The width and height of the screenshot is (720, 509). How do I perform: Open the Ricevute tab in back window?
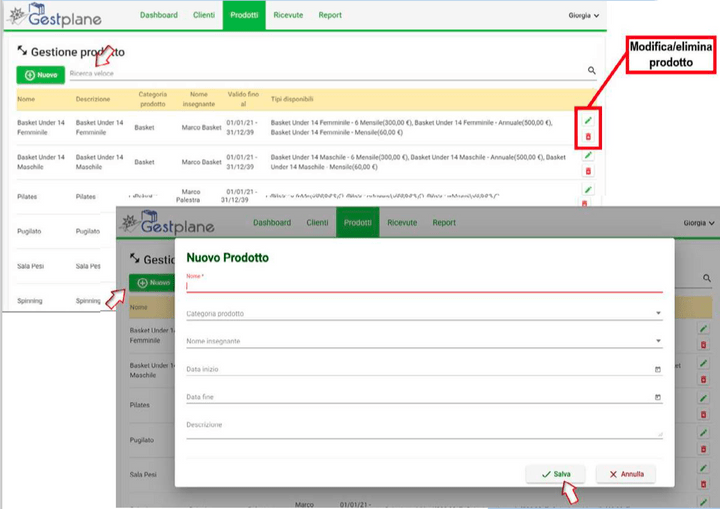click(288, 15)
